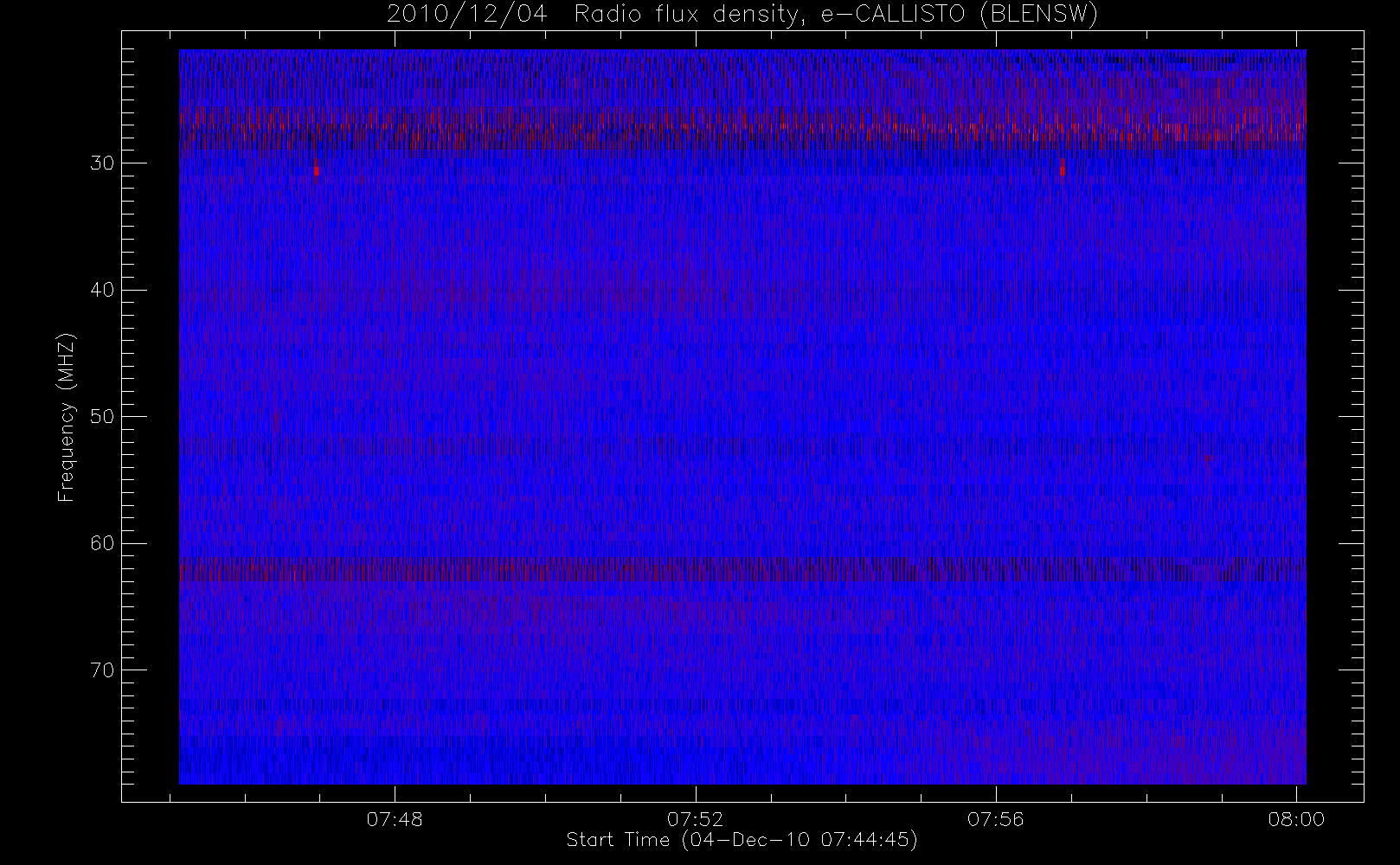Click the 50 frequency tick label
The height and width of the screenshot is (865, 1400).
point(101,417)
